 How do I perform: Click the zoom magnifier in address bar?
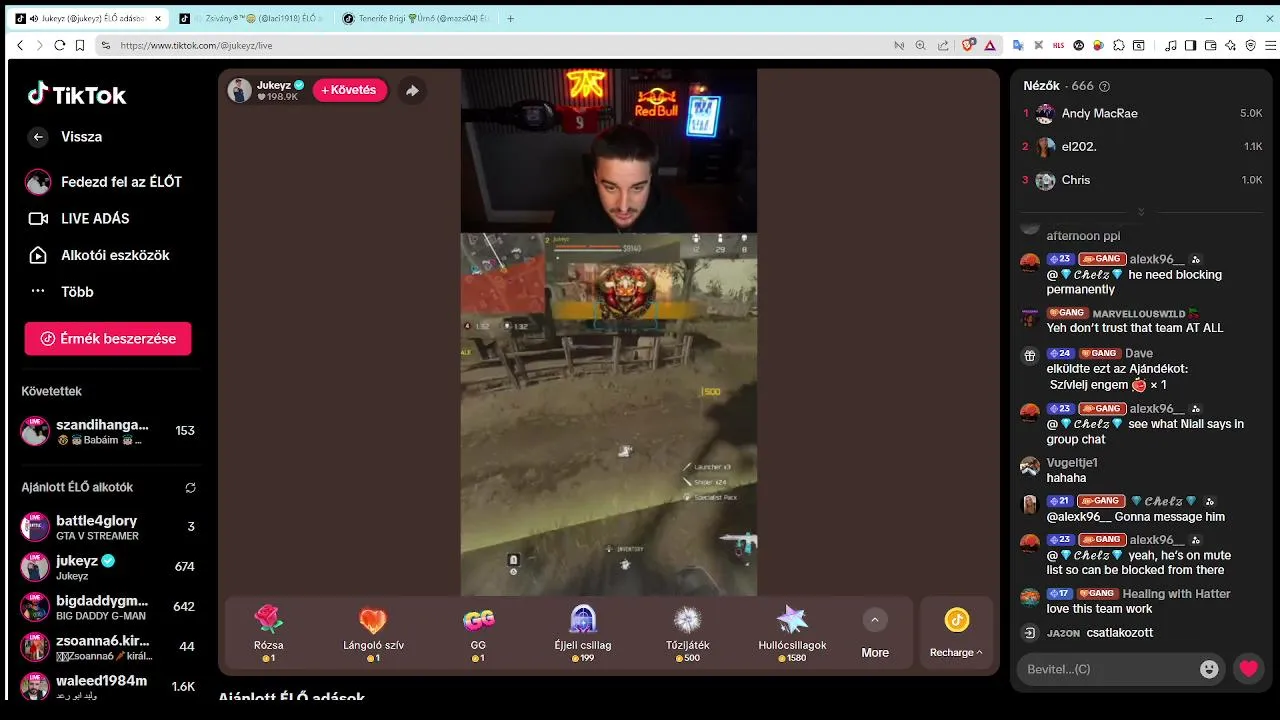(920, 45)
